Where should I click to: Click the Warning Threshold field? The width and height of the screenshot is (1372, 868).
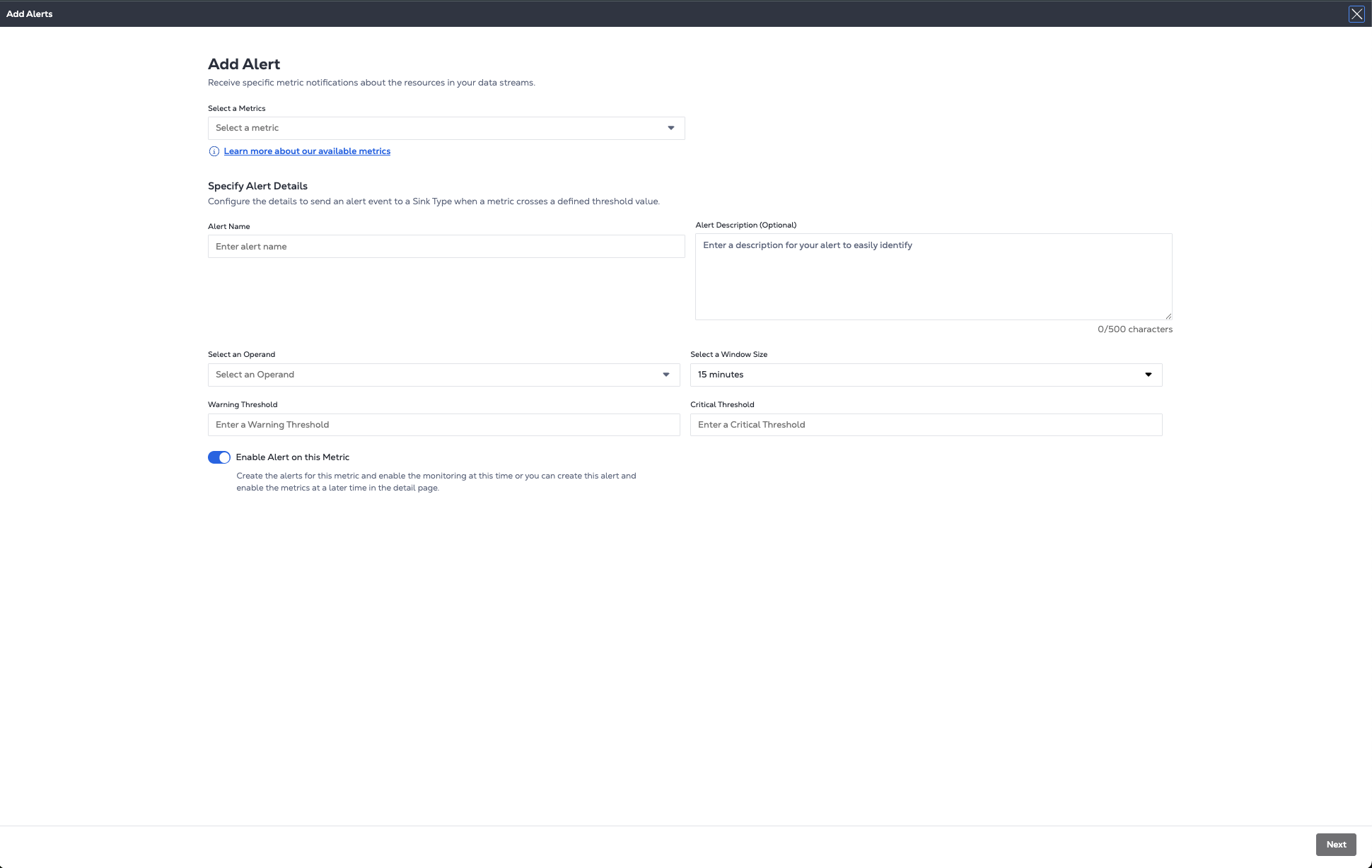443,425
